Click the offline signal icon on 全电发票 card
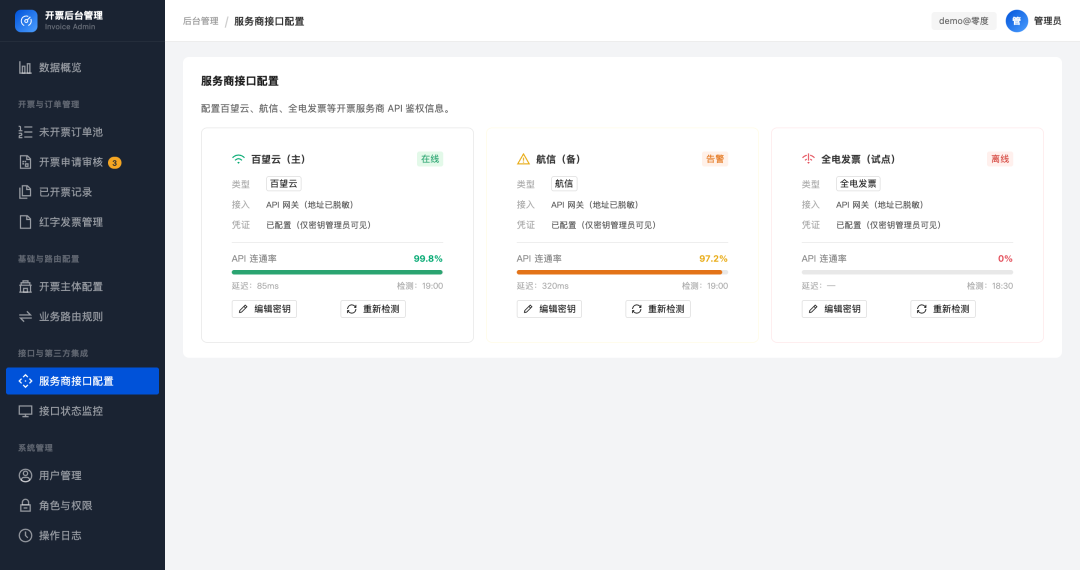Screen dimensions: 1080x570 [x=808, y=159]
